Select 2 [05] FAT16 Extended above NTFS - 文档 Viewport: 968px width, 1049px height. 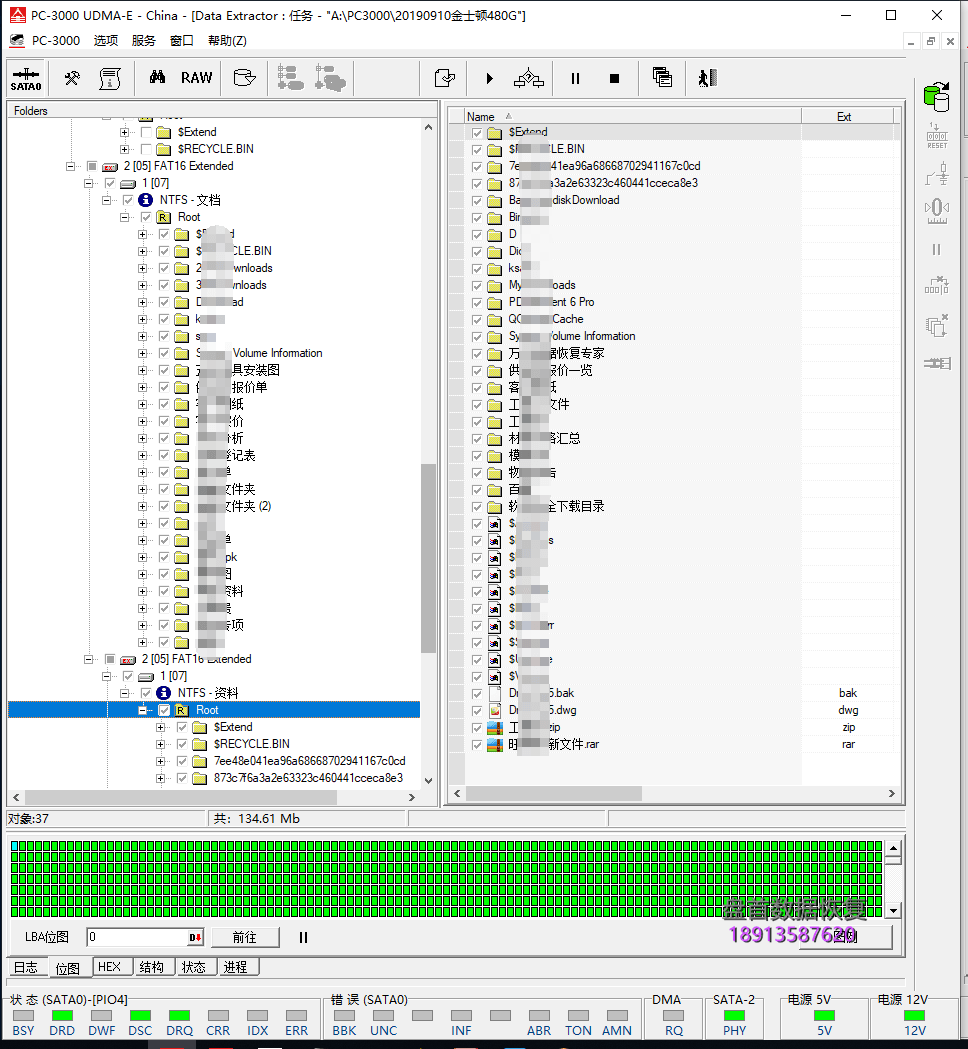[178, 166]
